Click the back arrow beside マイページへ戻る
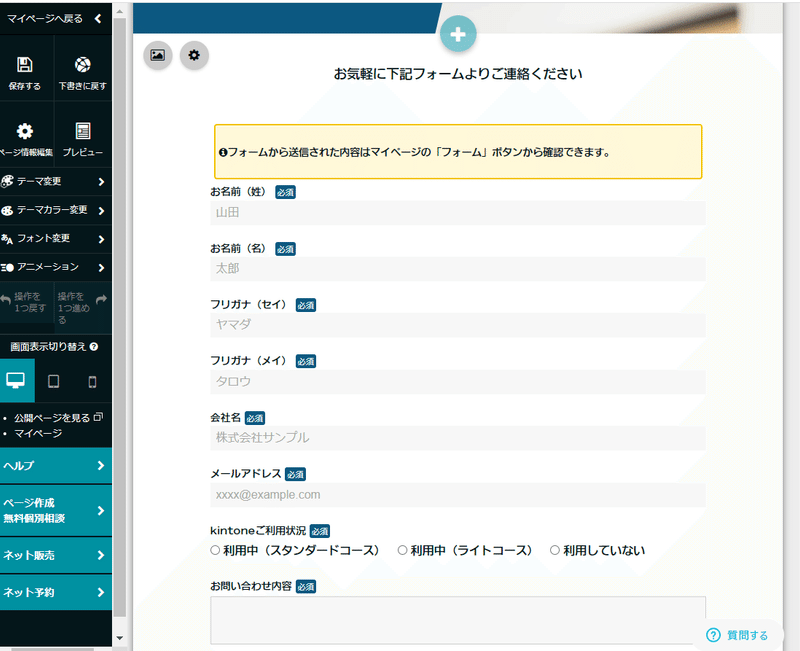800x651 pixels. (98, 18)
